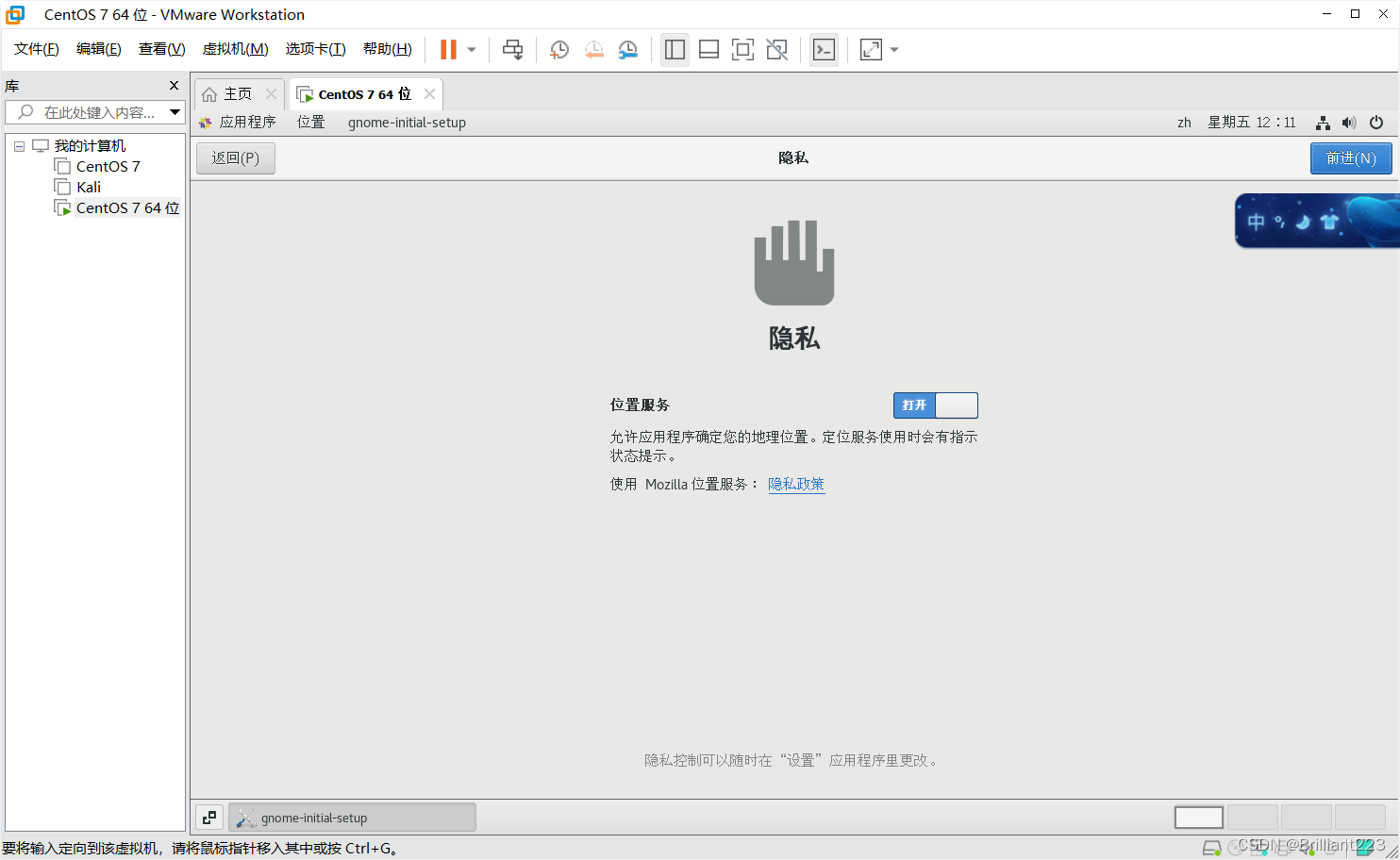Click the 位置服务 label text
Screen dimensions: 1400x860
tap(640, 405)
